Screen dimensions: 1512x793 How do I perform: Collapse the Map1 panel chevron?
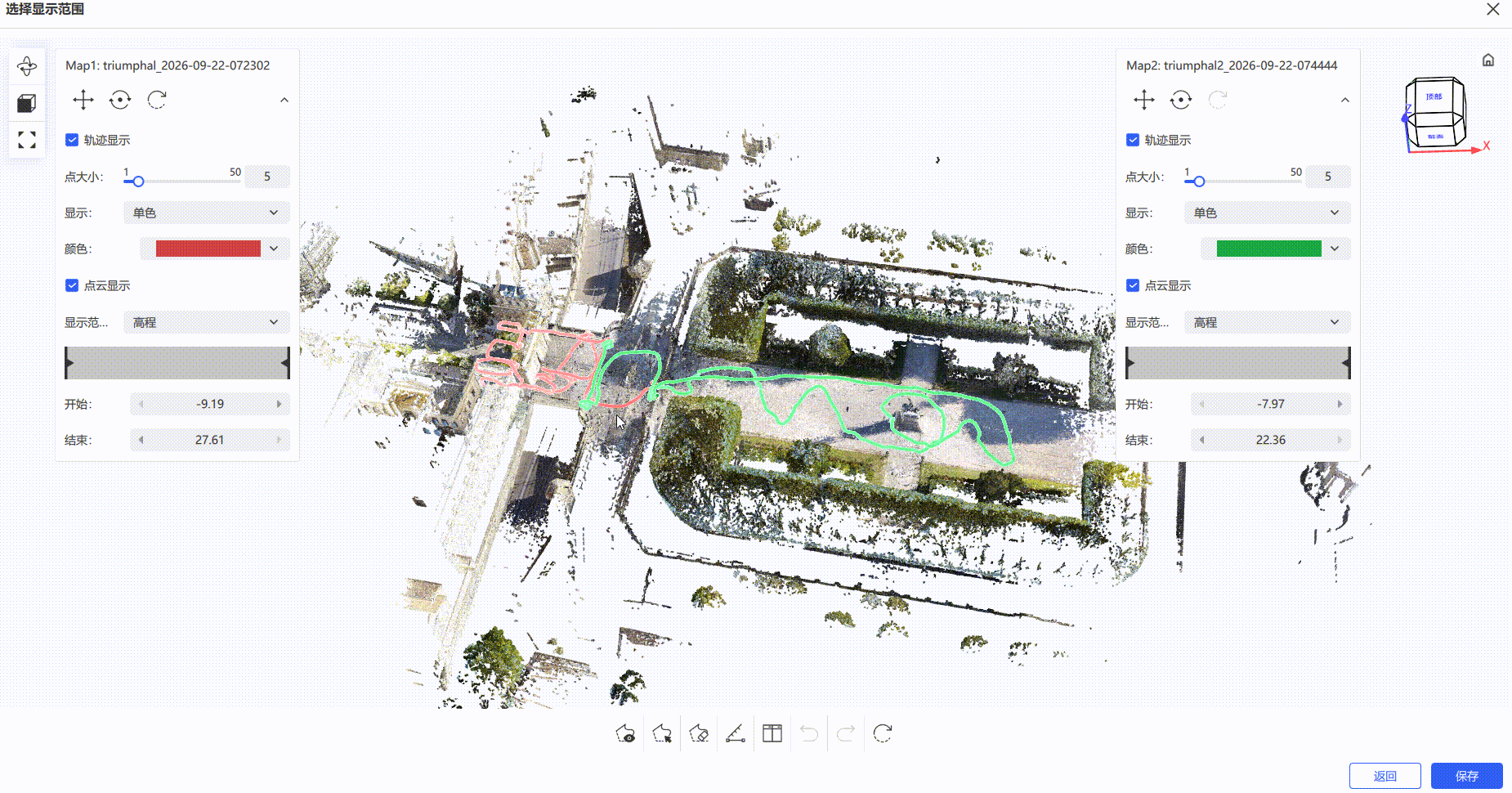(x=284, y=100)
